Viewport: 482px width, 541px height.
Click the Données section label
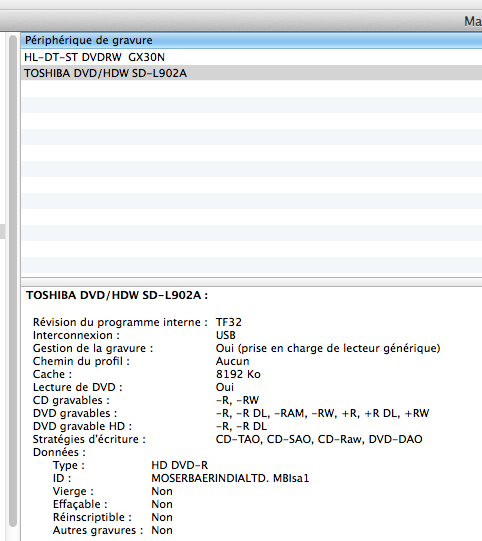tap(59, 452)
